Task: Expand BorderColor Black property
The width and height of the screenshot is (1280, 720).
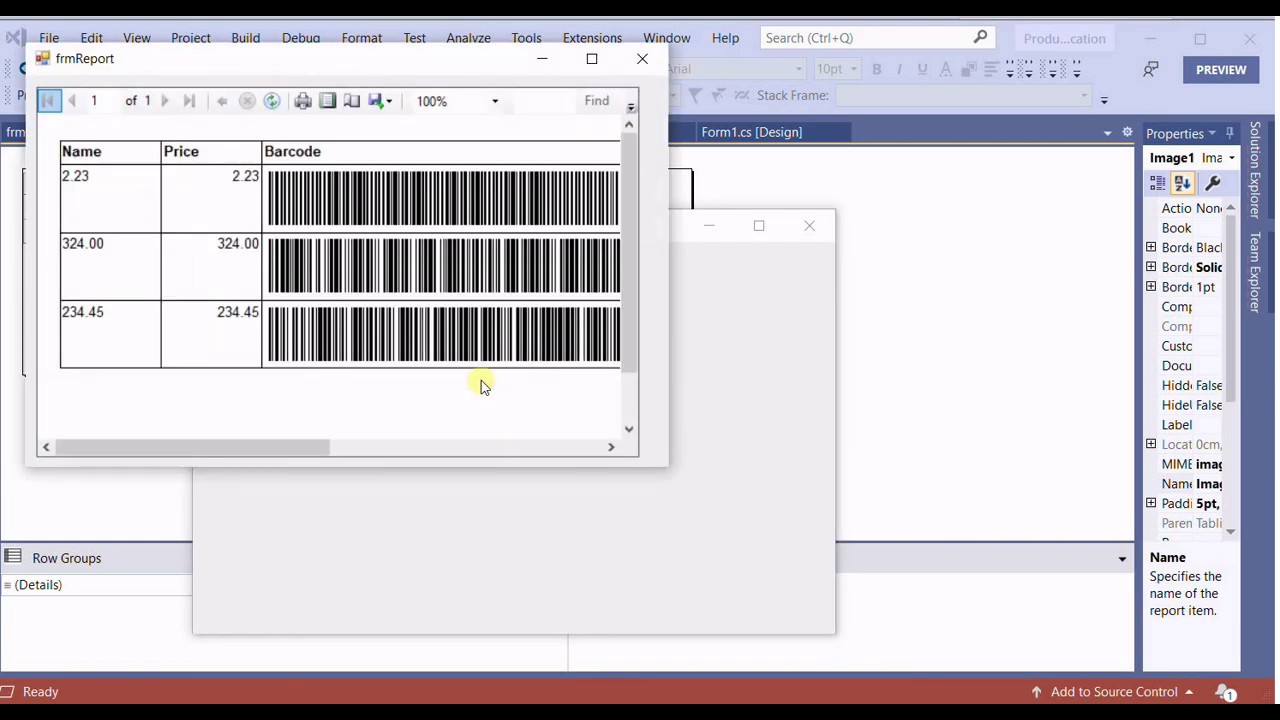Action: click(1151, 247)
